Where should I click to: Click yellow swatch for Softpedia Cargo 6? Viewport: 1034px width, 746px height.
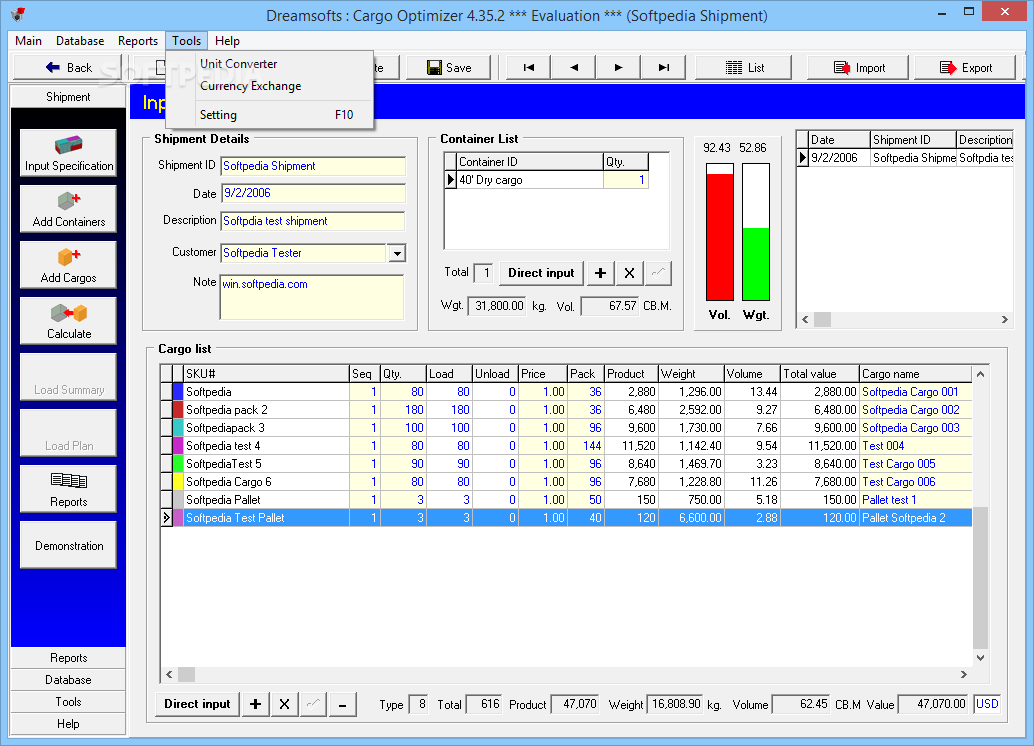click(x=178, y=482)
